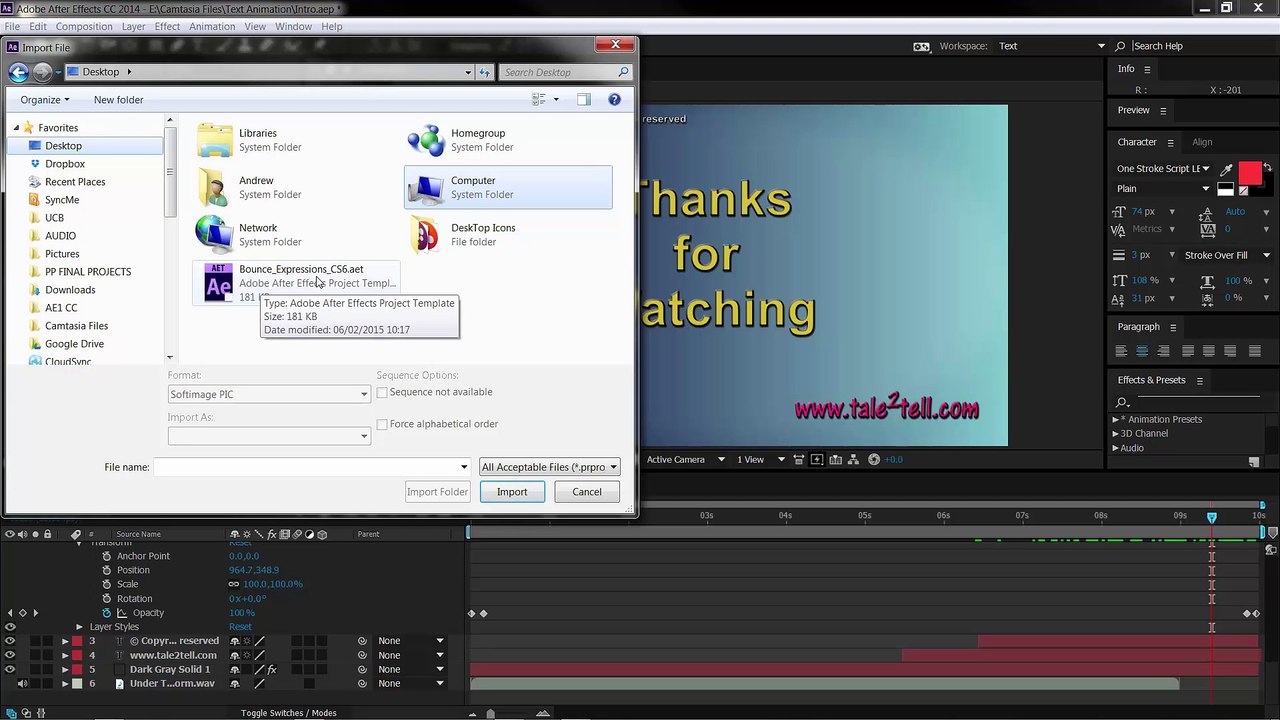The width and height of the screenshot is (1280, 720).
Task: Click the red label swatch of layer 3
Action: (x=77, y=641)
